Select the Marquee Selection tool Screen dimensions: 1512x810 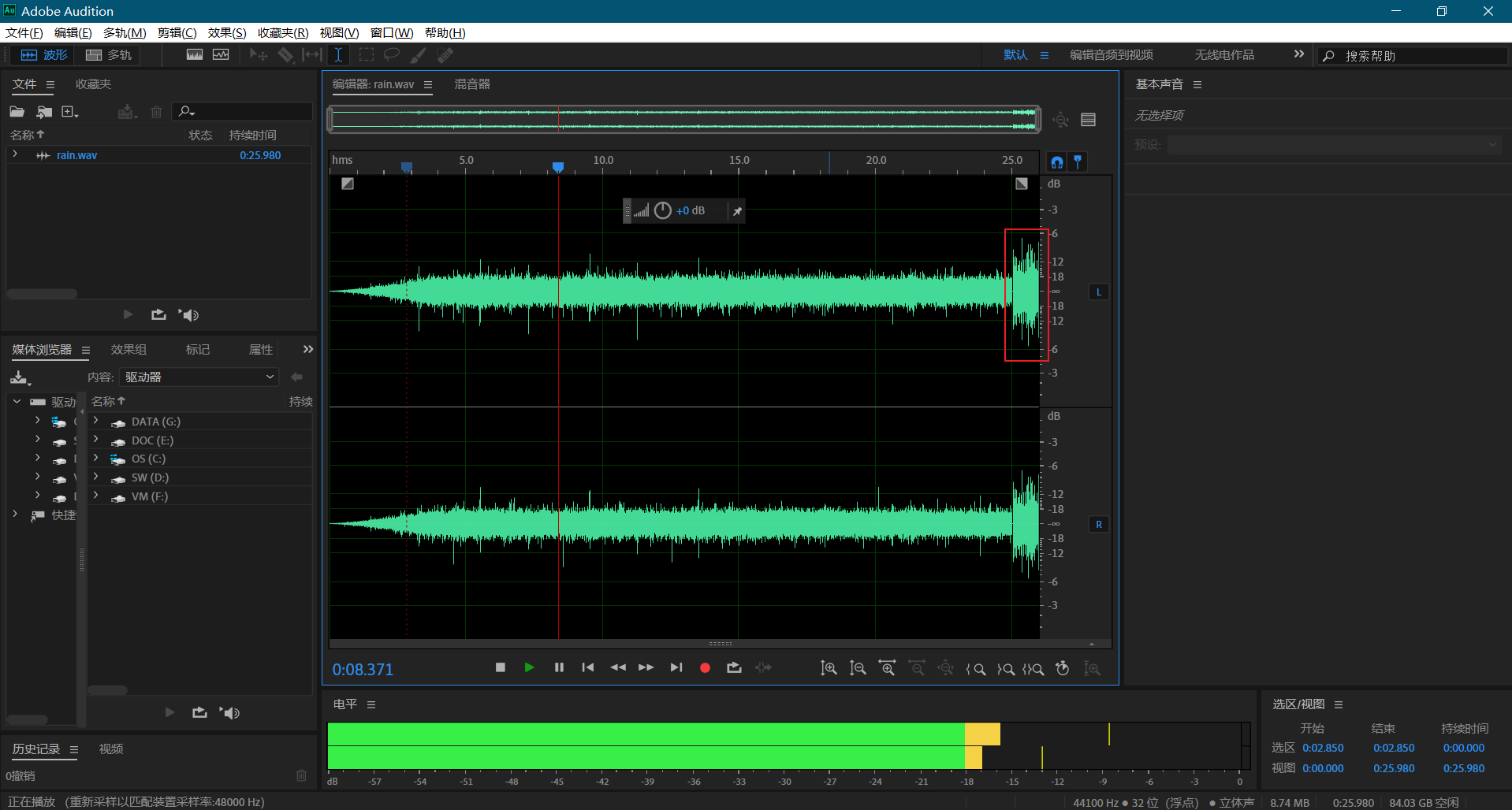[367, 54]
